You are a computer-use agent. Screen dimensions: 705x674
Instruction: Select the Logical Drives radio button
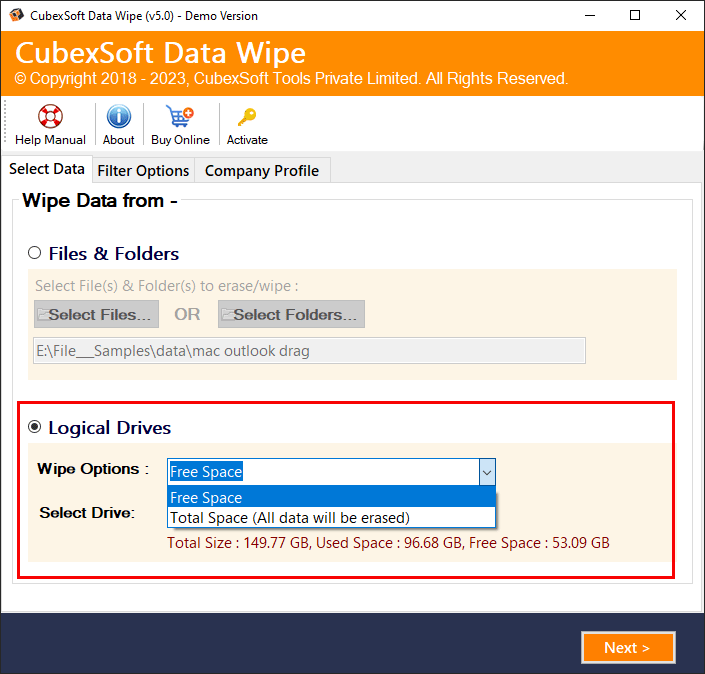(x=35, y=427)
